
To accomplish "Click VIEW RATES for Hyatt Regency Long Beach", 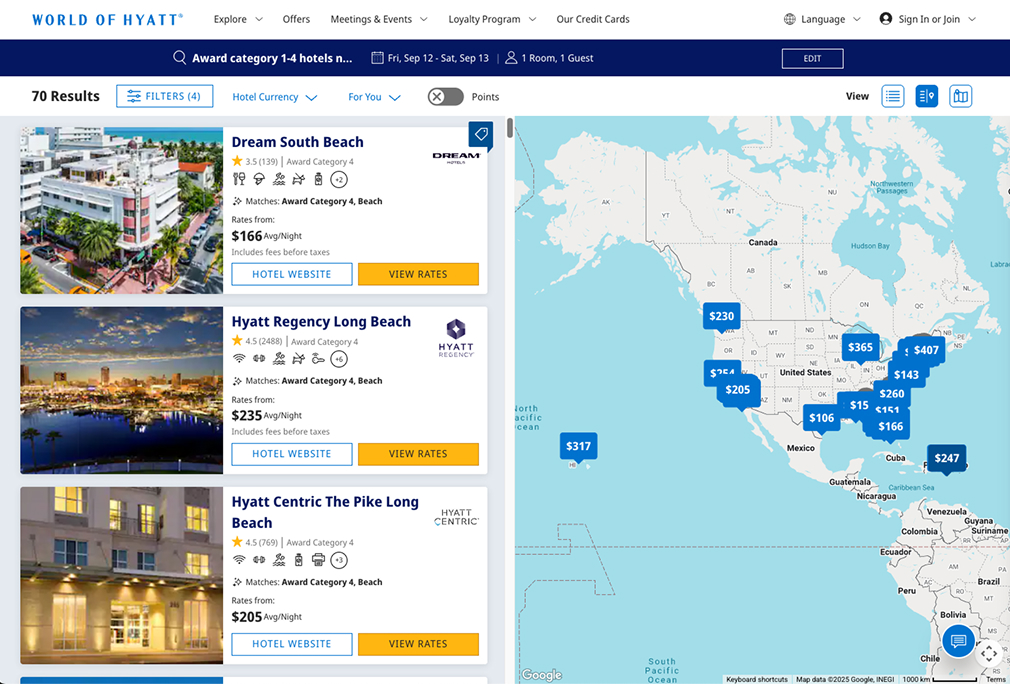I will click(x=418, y=453).
